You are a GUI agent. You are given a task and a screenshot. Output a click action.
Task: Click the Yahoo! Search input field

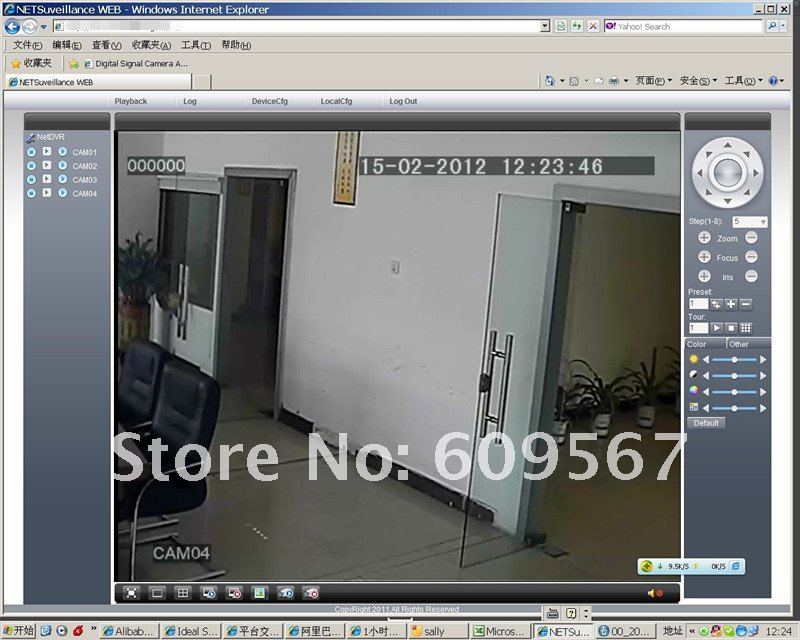tap(684, 27)
